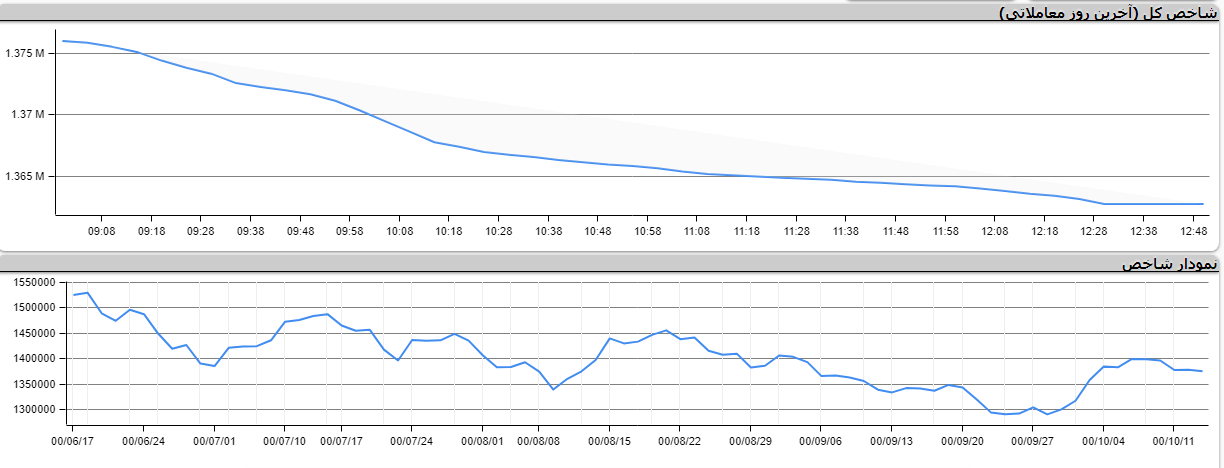Click the 'شاخص کل' top chart header
1224x468 pixels.
(x=1110, y=12)
